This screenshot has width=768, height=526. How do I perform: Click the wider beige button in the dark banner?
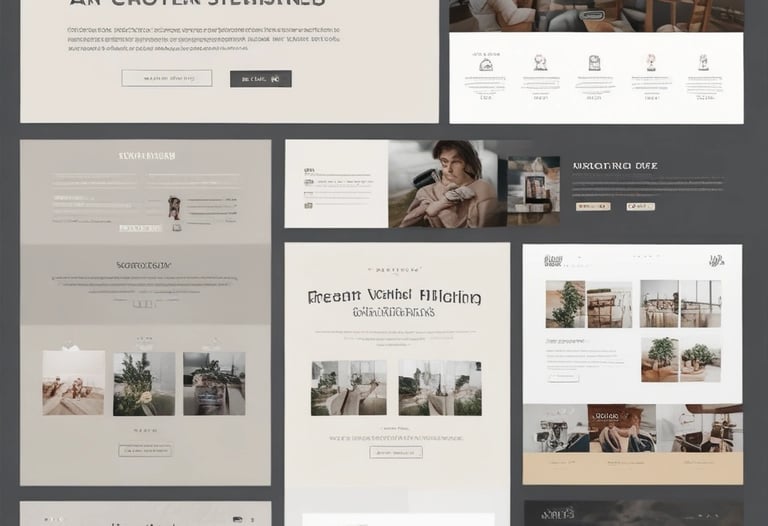[x=593, y=206]
